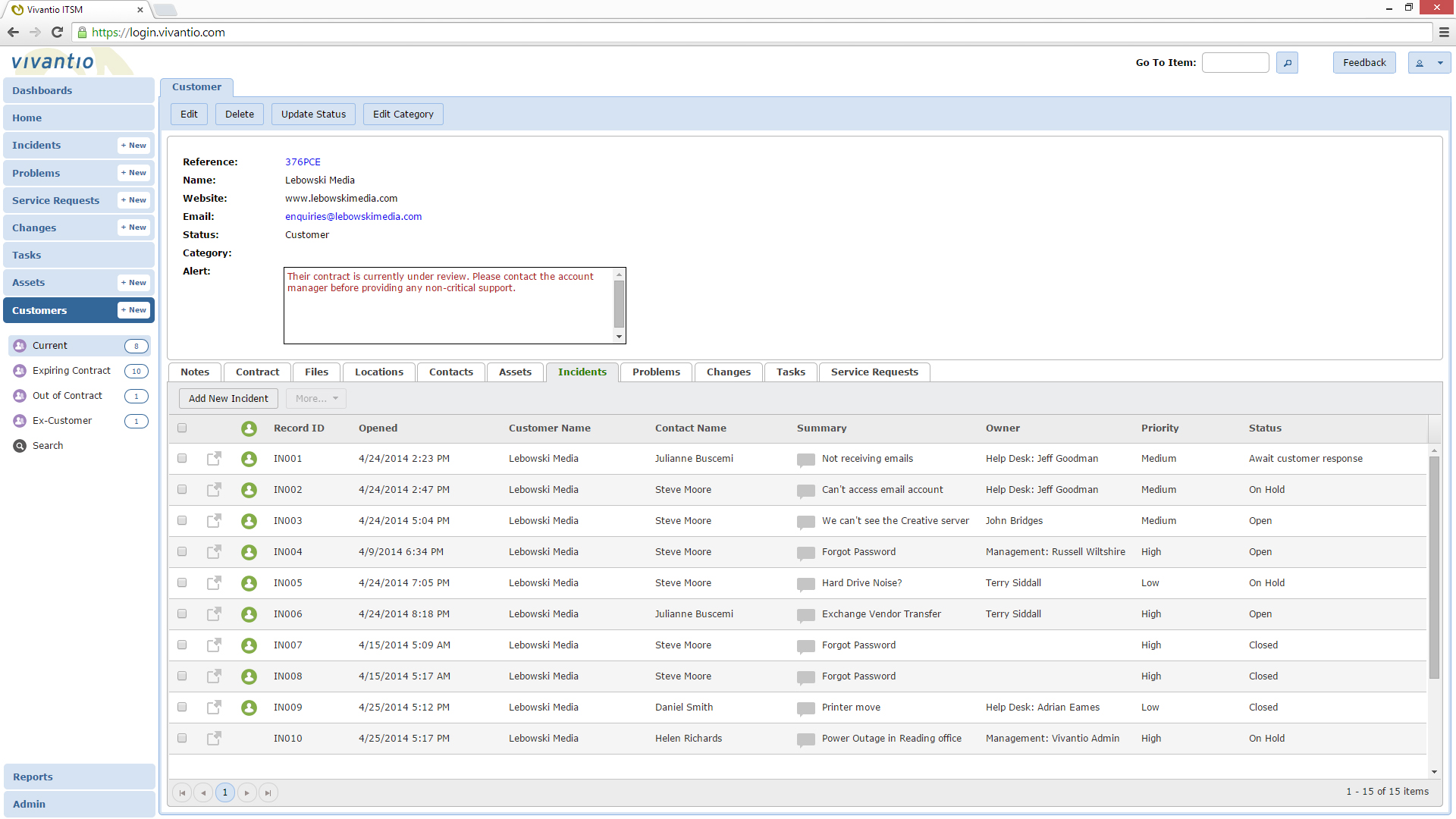Toggle checkbox for incident IN010
The image size is (1456, 819).
point(181,738)
